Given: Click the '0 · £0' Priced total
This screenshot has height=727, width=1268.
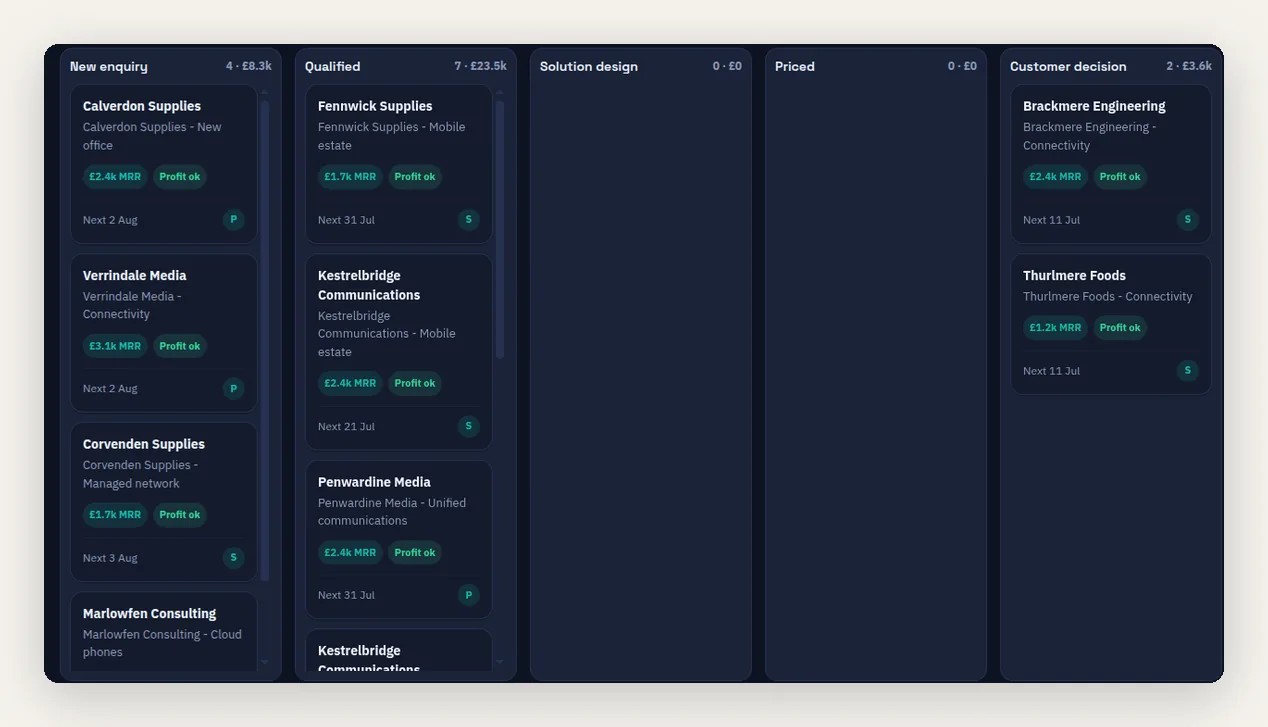Looking at the screenshot, I should [962, 66].
